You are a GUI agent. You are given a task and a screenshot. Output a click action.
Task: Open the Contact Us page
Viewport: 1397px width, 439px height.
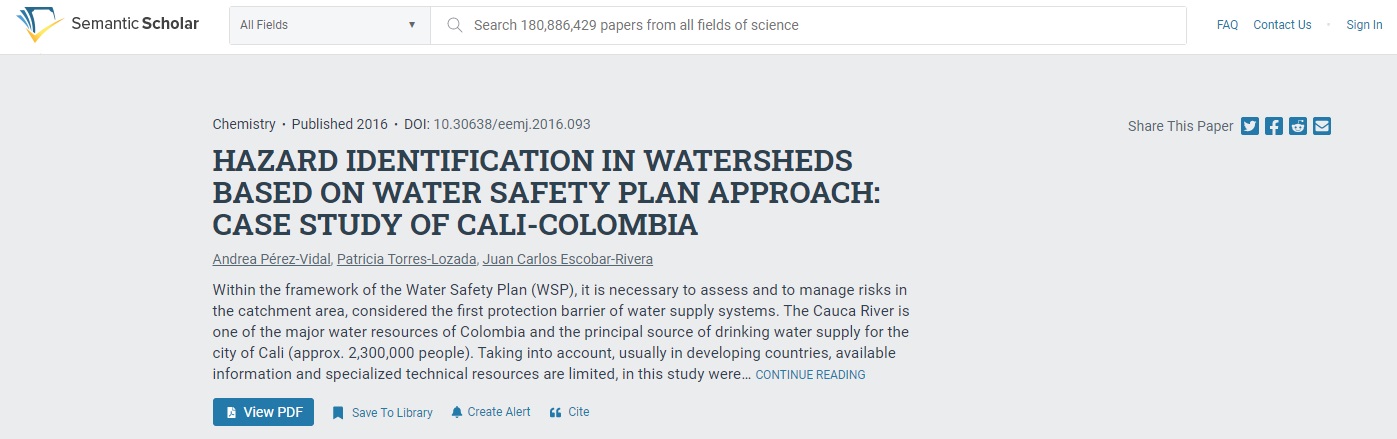pyautogui.click(x=1282, y=25)
